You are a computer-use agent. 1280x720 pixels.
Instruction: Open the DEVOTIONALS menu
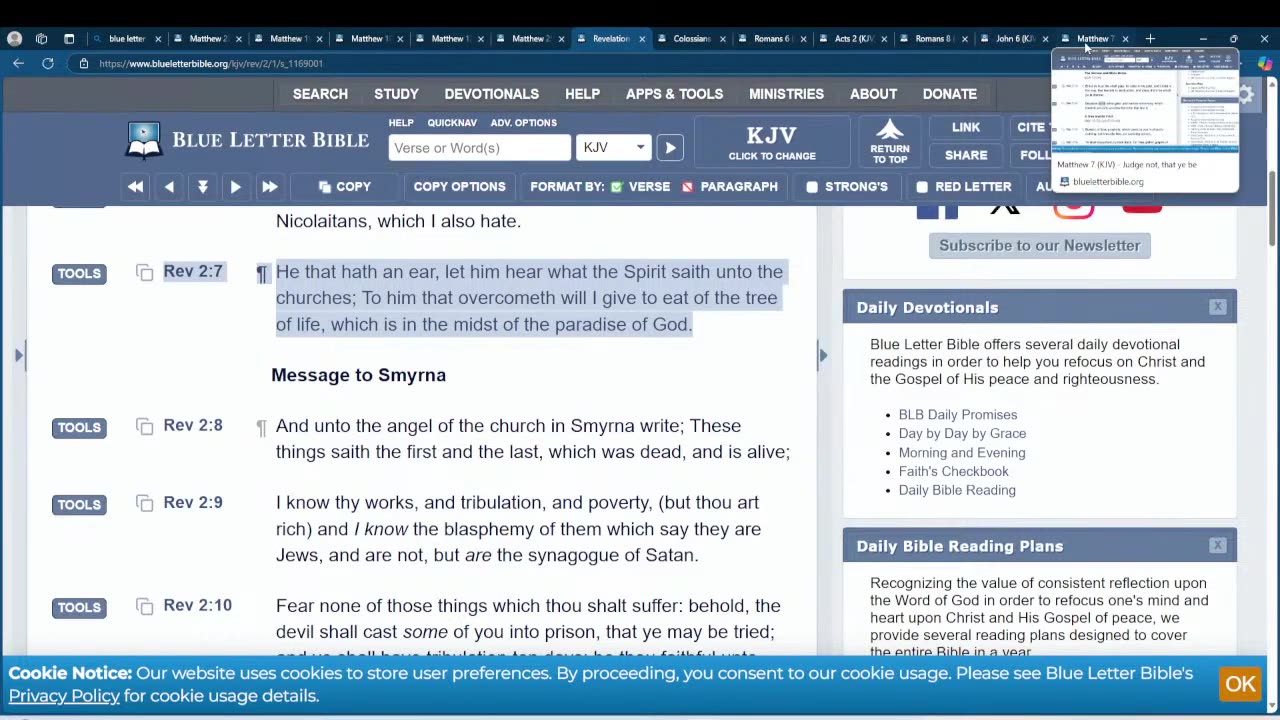click(x=491, y=94)
